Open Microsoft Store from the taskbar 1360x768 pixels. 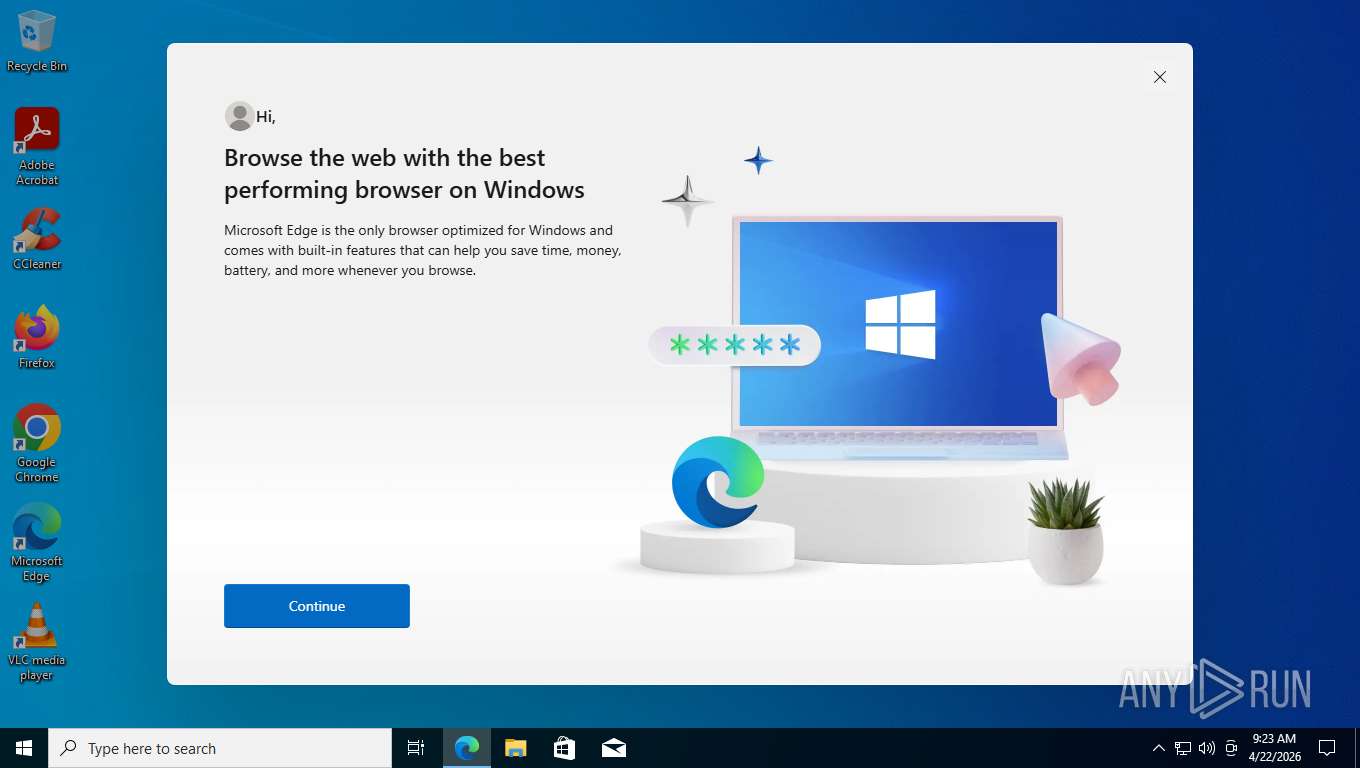[565, 748]
